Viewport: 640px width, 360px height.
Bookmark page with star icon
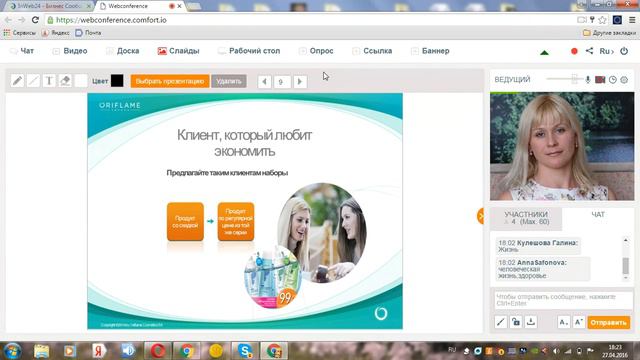602,20
